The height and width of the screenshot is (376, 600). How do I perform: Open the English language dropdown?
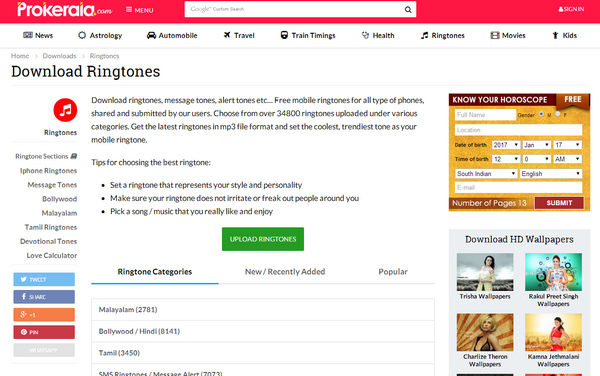tap(551, 174)
